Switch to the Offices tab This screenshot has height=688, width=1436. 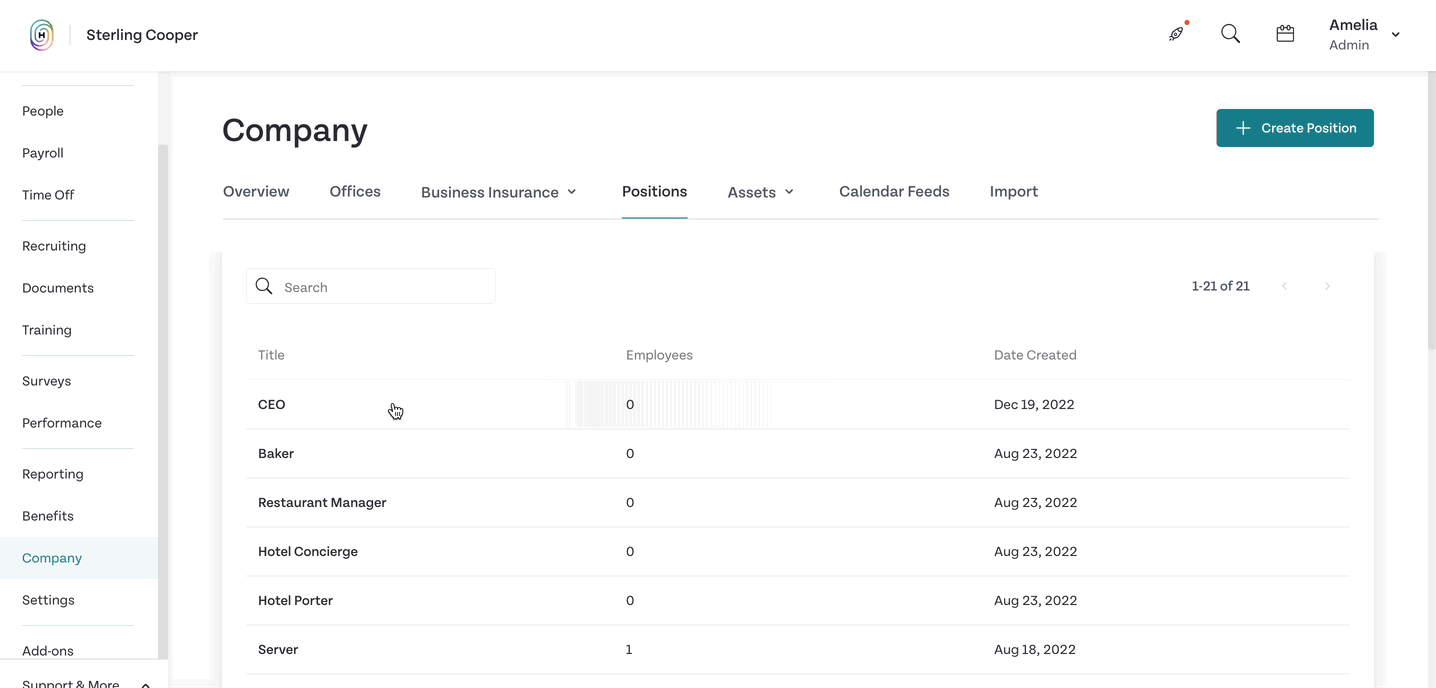355,191
